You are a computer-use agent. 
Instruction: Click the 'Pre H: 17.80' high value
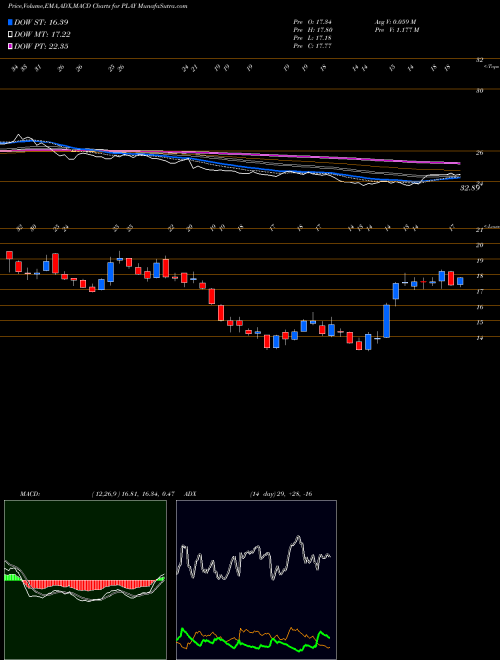pyautogui.click(x=313, y=30)
